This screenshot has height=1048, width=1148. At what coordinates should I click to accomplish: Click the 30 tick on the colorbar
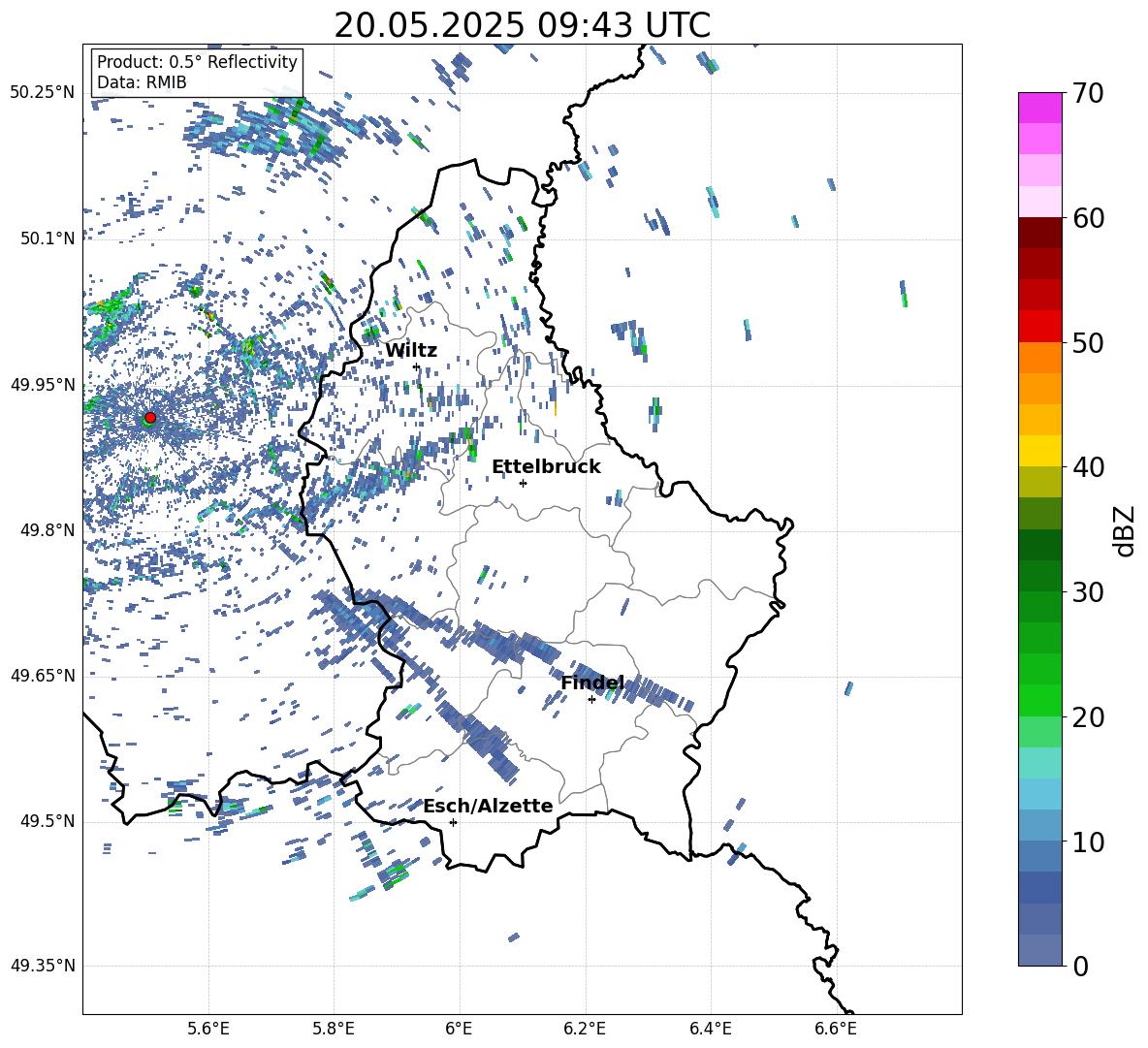[x=1088, y=591]
